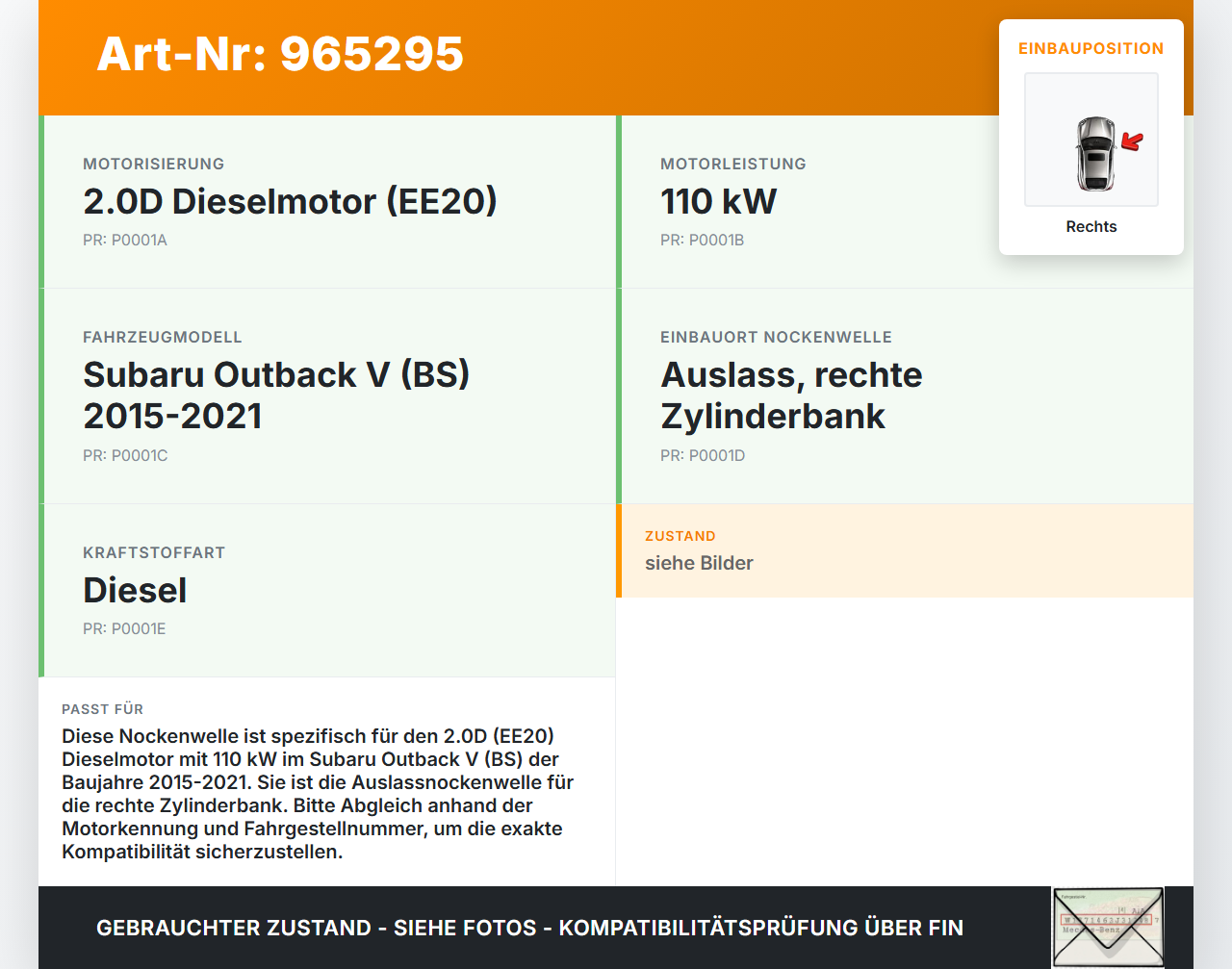This screenshot has width=1232, height=969.
Task: Open the Fahrzeugschein envelope graphic
Action: click(x=1108, y=925)
